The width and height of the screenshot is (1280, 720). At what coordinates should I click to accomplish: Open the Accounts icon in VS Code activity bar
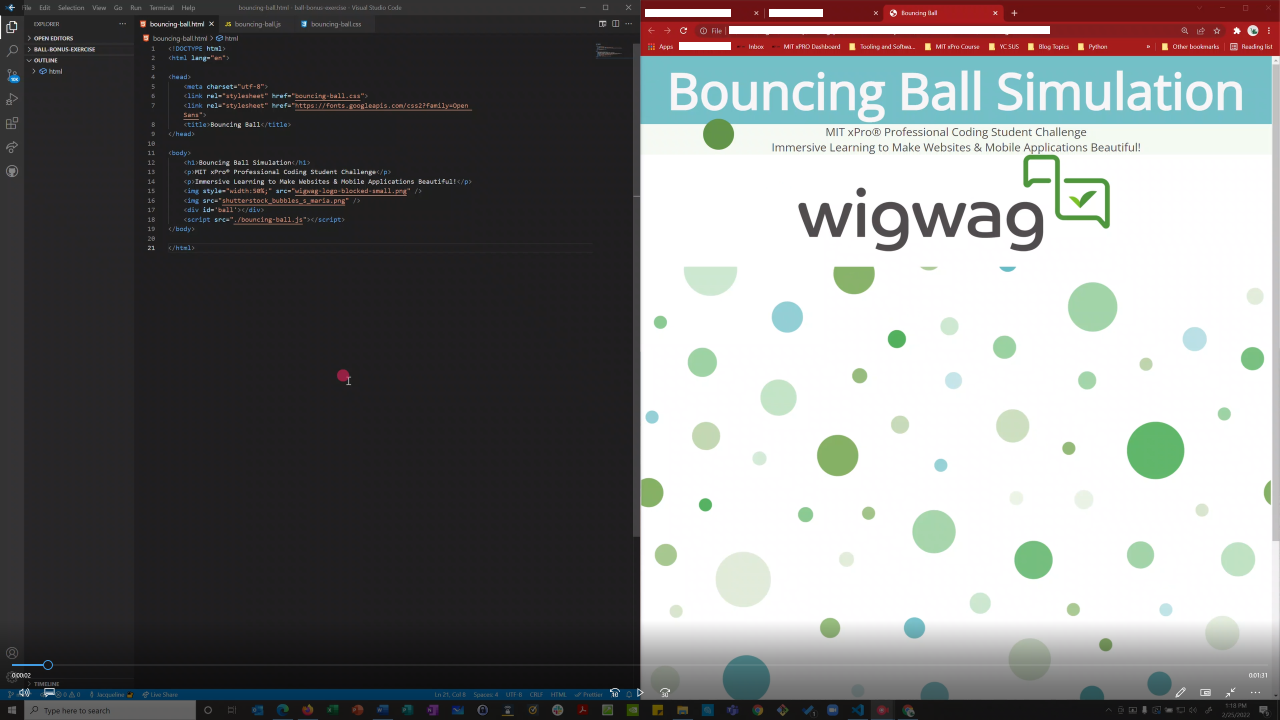click(12, 653)
